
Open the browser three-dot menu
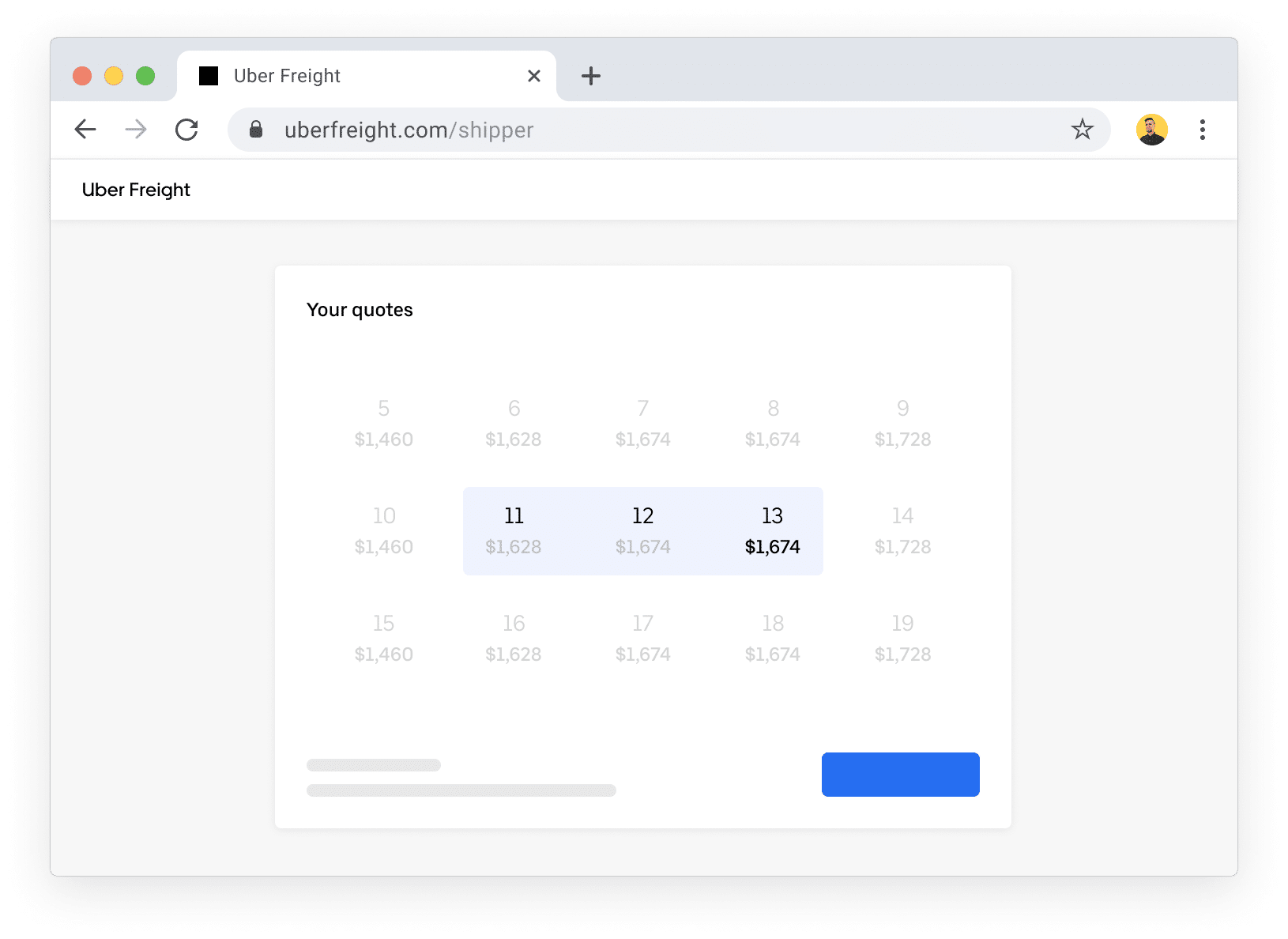click(x=1203, y=130)
